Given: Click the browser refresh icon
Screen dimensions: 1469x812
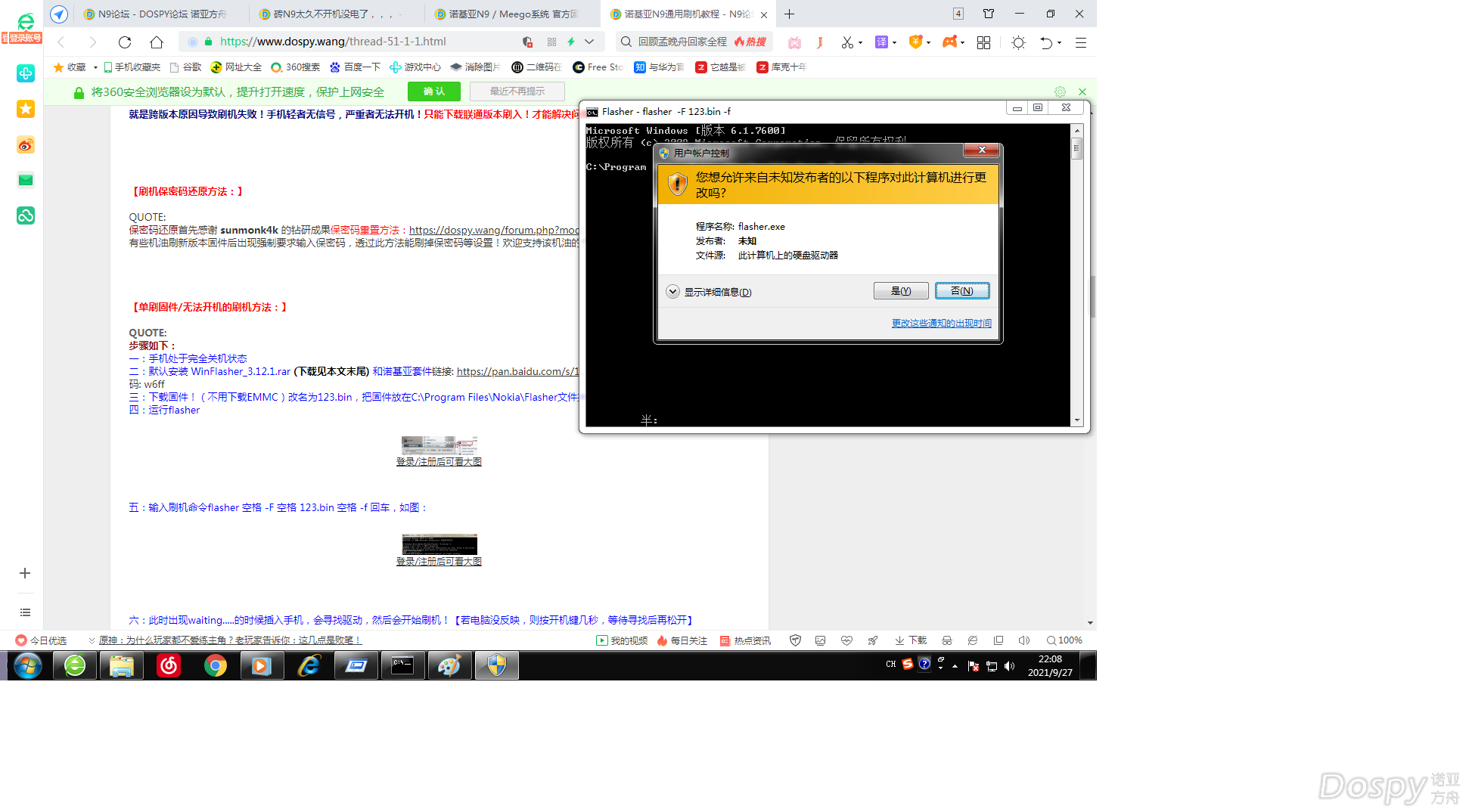Looking at the screenshot, I should (x=125, y=42).
